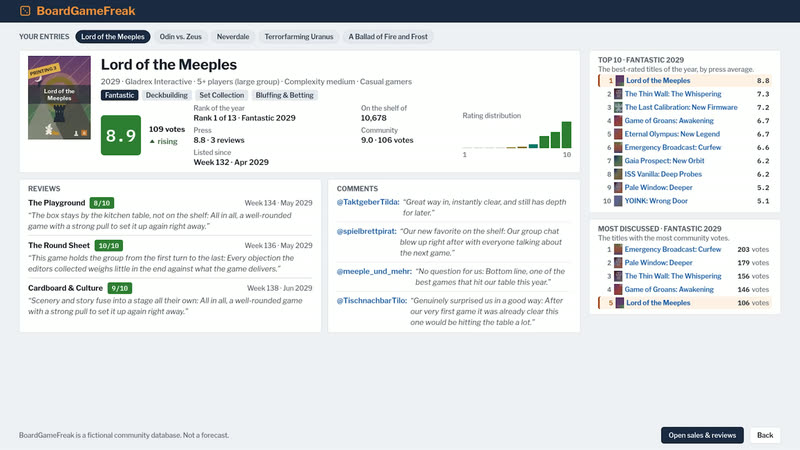
Task: Switch to the Odin vs. Zeus entry
Action: (x=181, y=37)
